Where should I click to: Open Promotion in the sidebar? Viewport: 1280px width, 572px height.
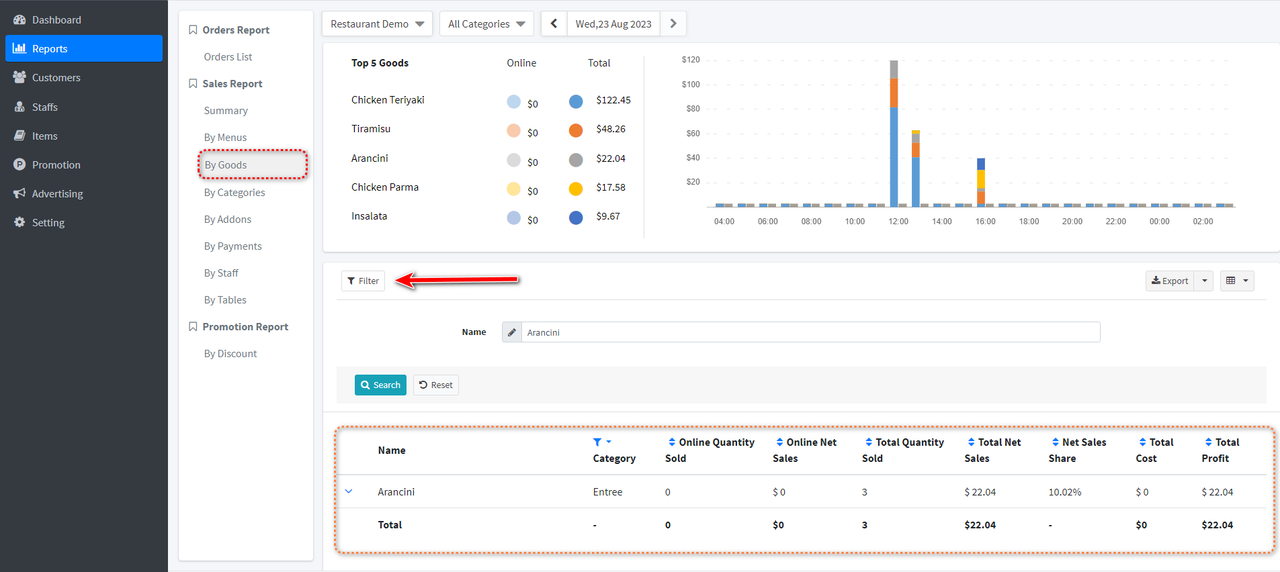83,165
